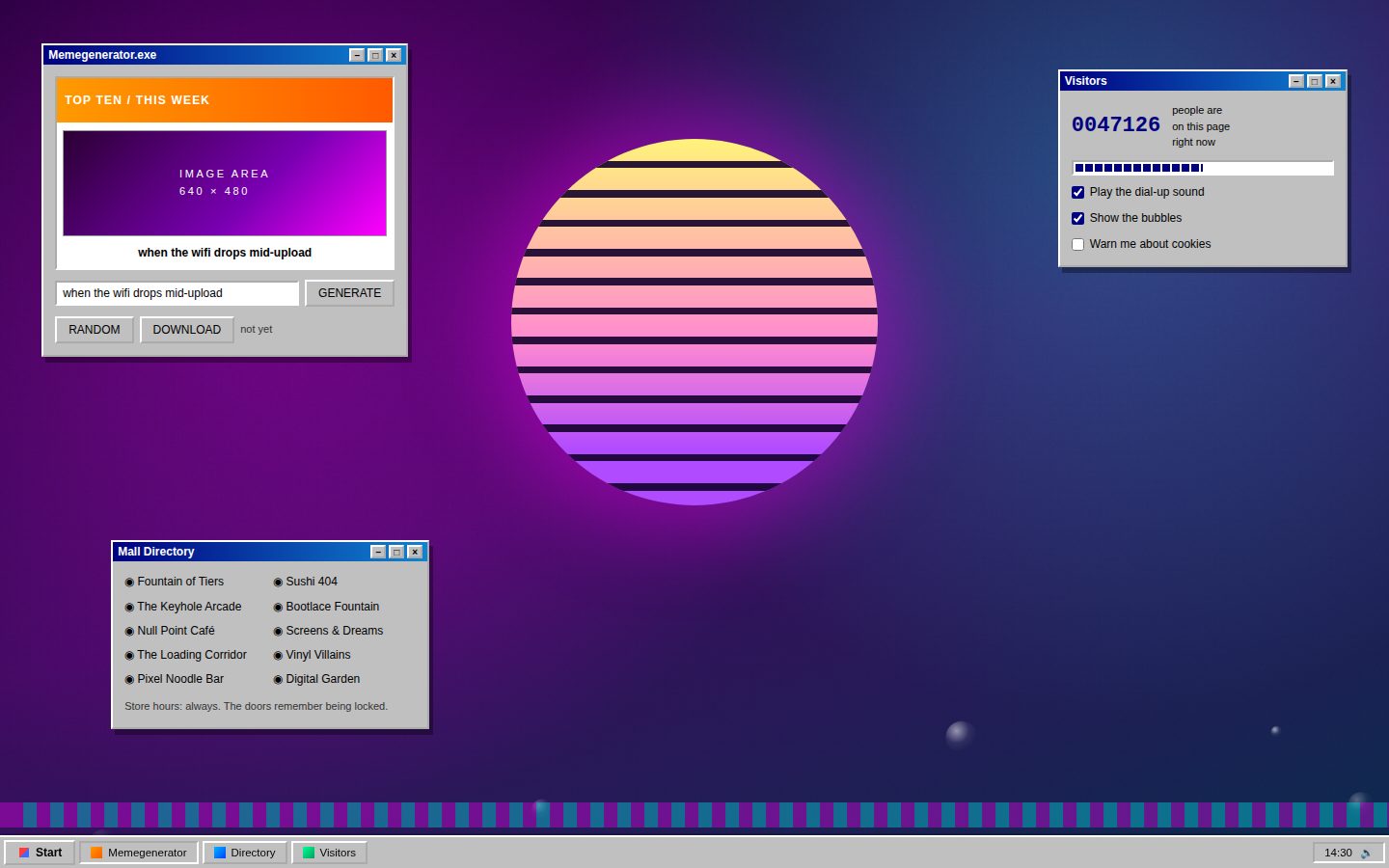The width and height of the screenshot is (1389, 868).
Task: Focus the meme caption text field
Action: coord(177,293)
